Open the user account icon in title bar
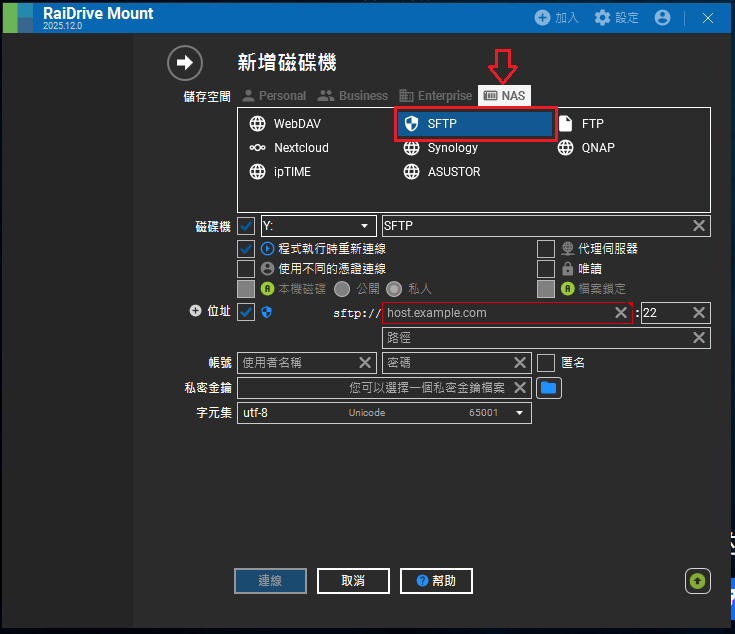The image size is (735, 634). (662, 17)
